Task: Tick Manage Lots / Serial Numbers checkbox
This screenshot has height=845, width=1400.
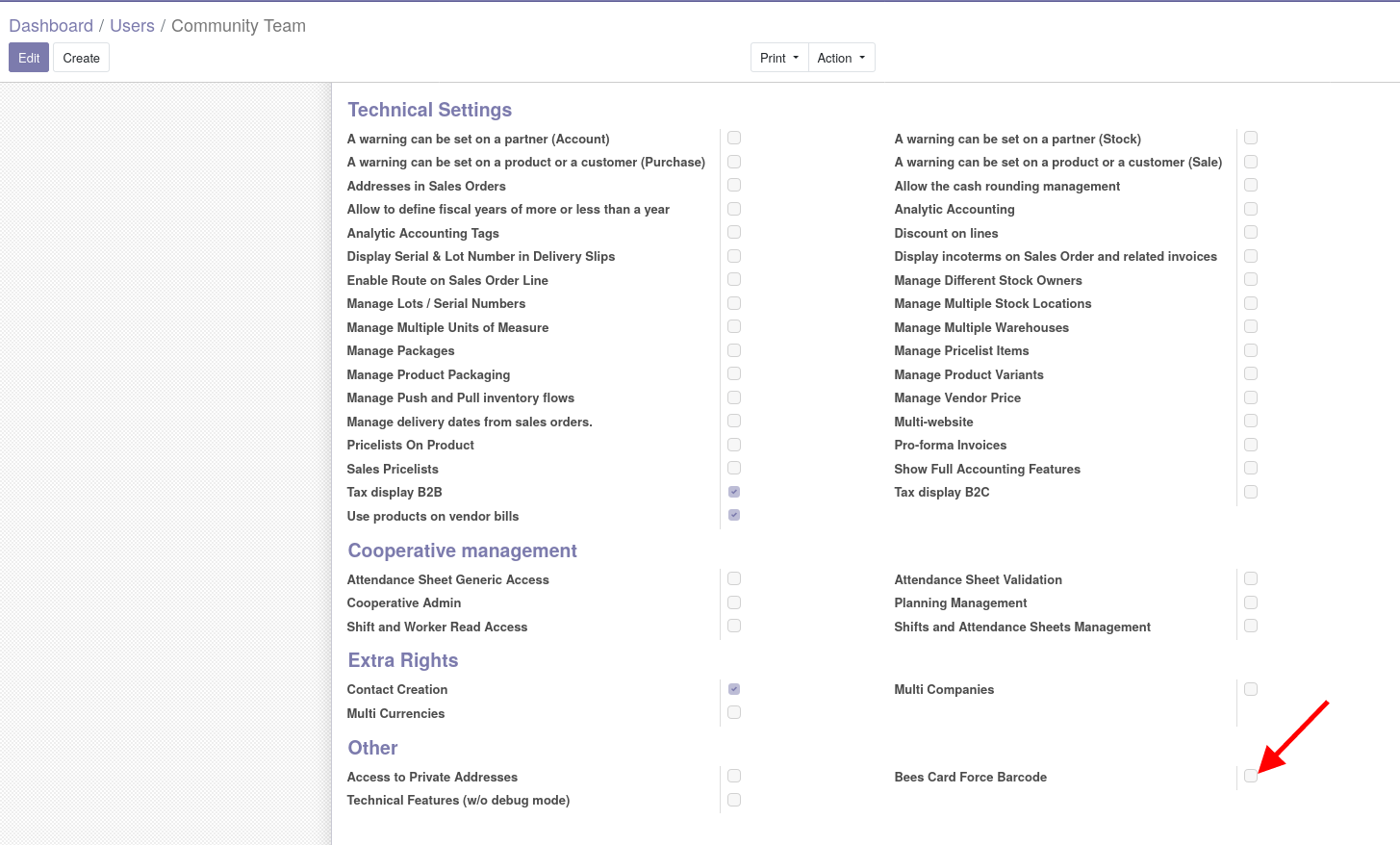Action: click(734, 303)
